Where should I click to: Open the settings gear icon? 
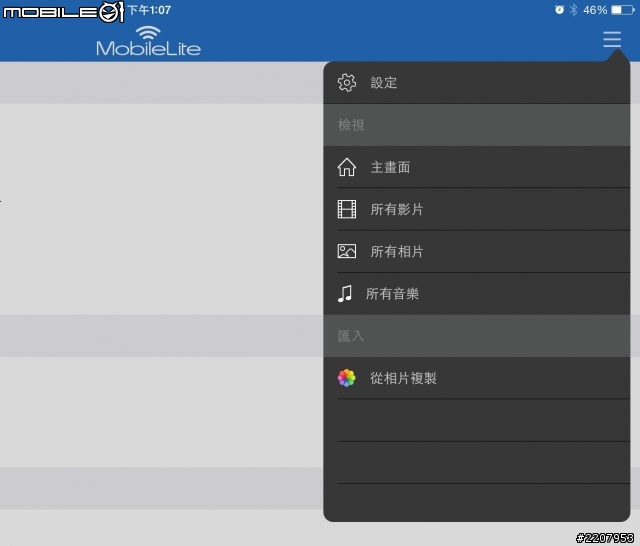pos(347,83)
